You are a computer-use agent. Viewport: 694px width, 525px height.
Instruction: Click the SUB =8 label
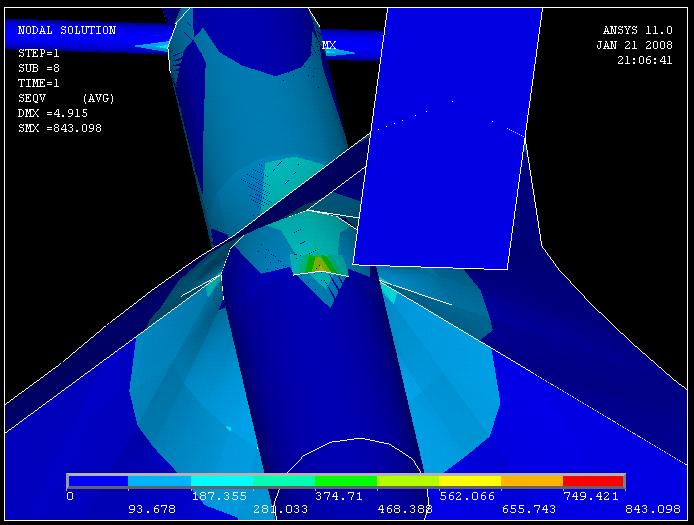(x=39, y=68)
